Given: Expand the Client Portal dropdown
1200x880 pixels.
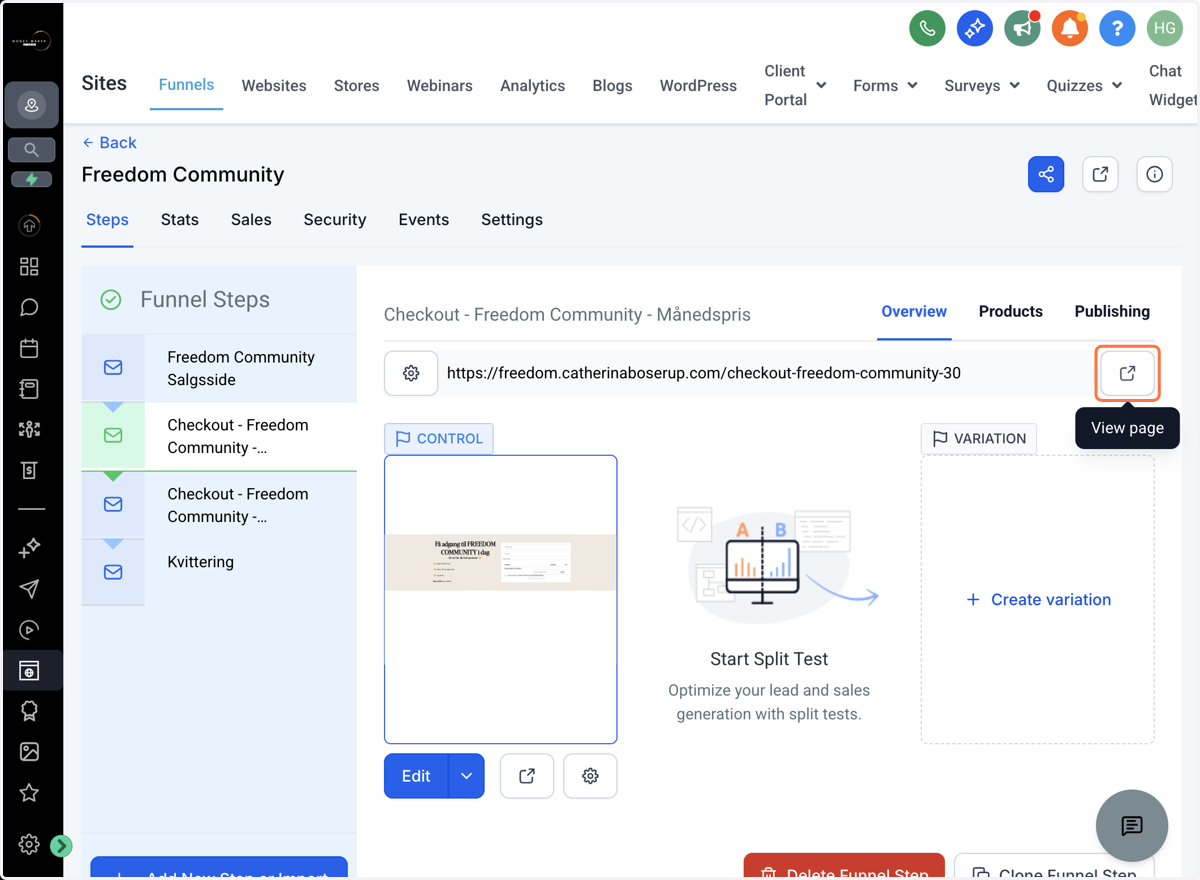Looking at the screenshot, I should coord(795,85).
